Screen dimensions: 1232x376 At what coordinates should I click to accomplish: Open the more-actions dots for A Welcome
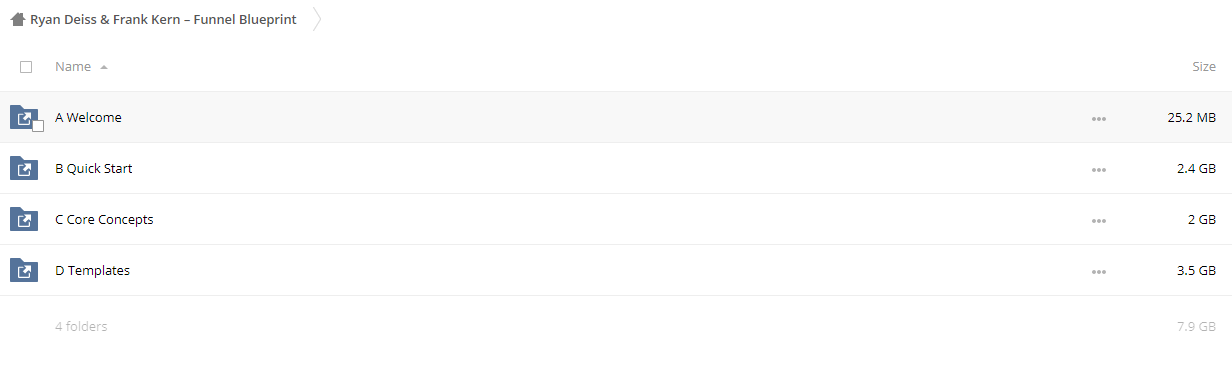point(1099,119)
